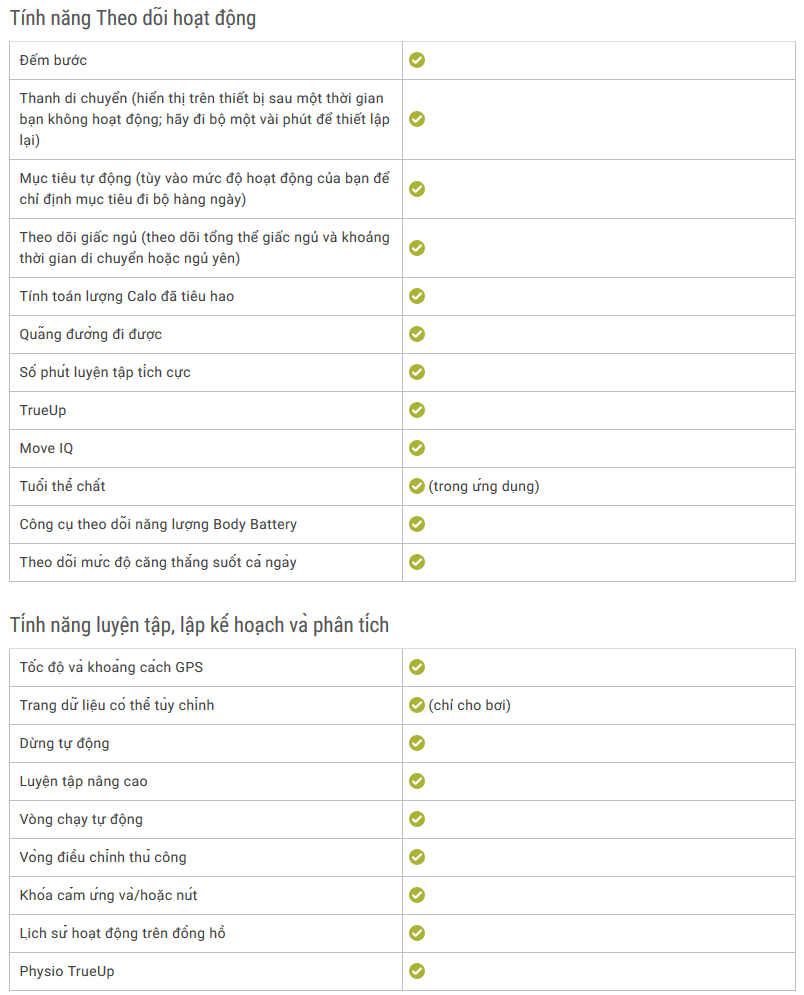
Task: Click the checkmark icon for Đếm bước
Action: (417, 60)
